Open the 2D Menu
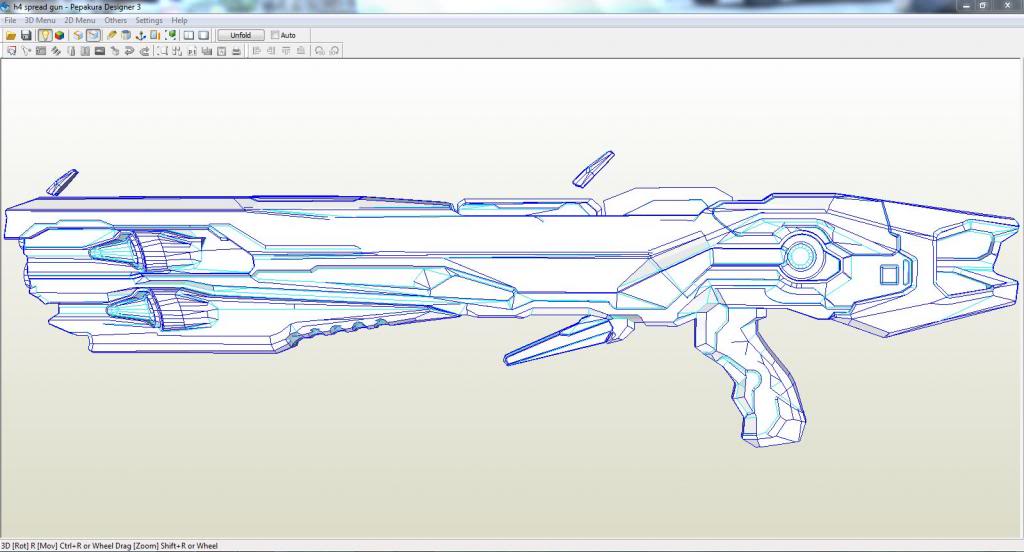The height and width of the screenshot is (552, 1024). click(x=80, y=20)
